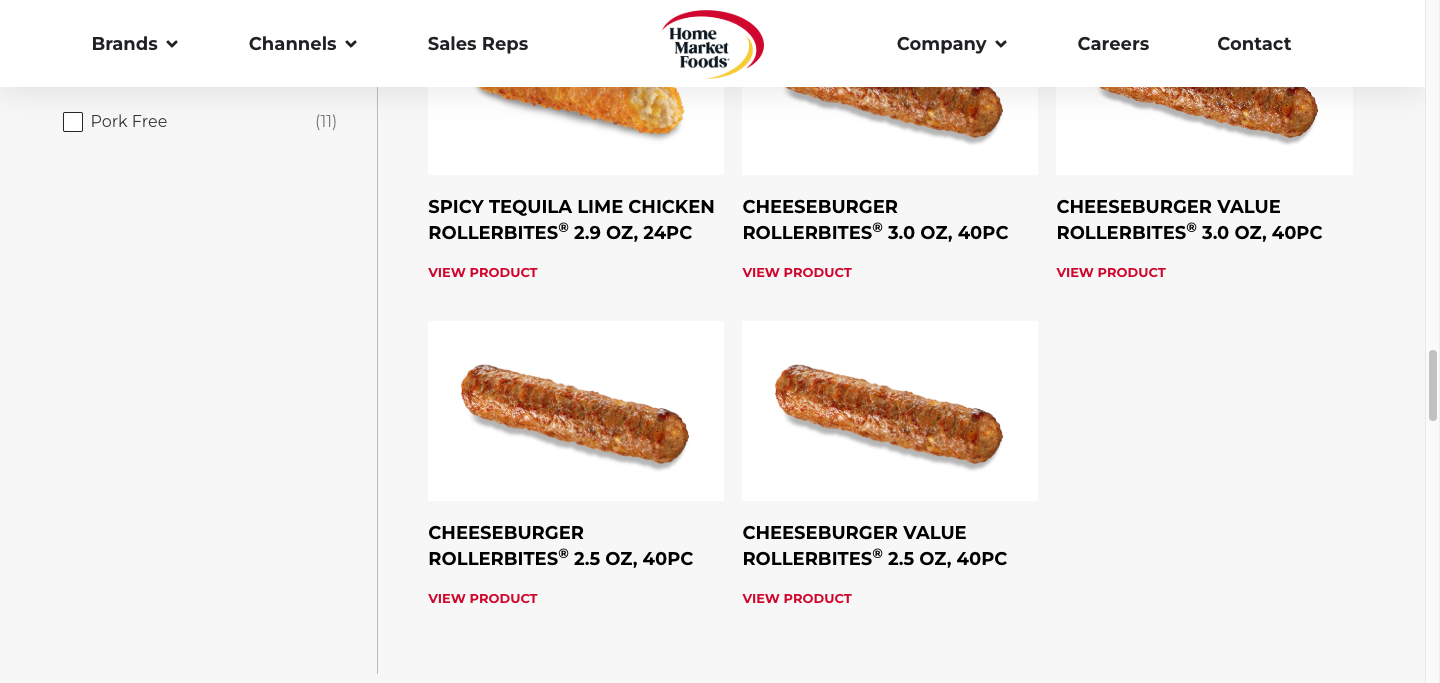
Task: View product for Cheeseburger Value RollerBites 3.0 oz
Action: tap(1111, 272)
